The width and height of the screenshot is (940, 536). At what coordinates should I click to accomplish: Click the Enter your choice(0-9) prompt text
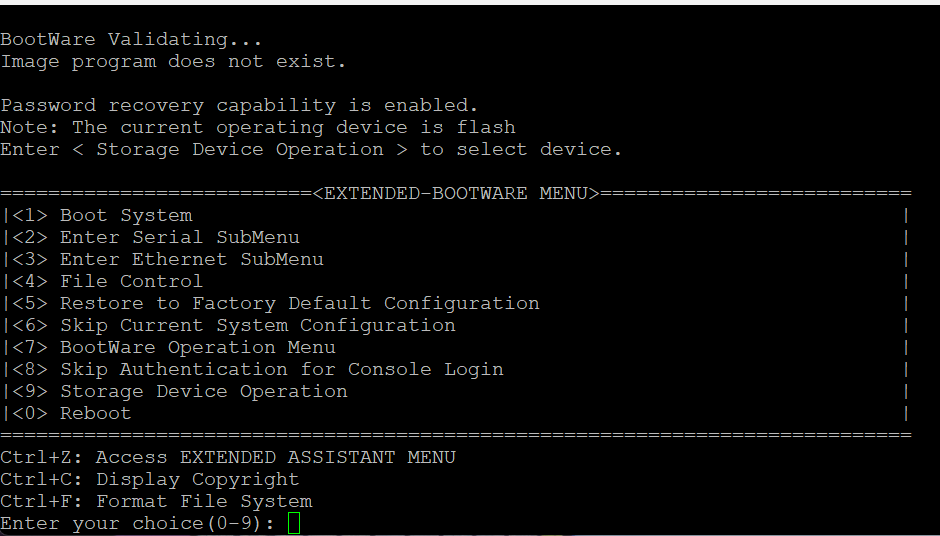click(x=138, y=523)
